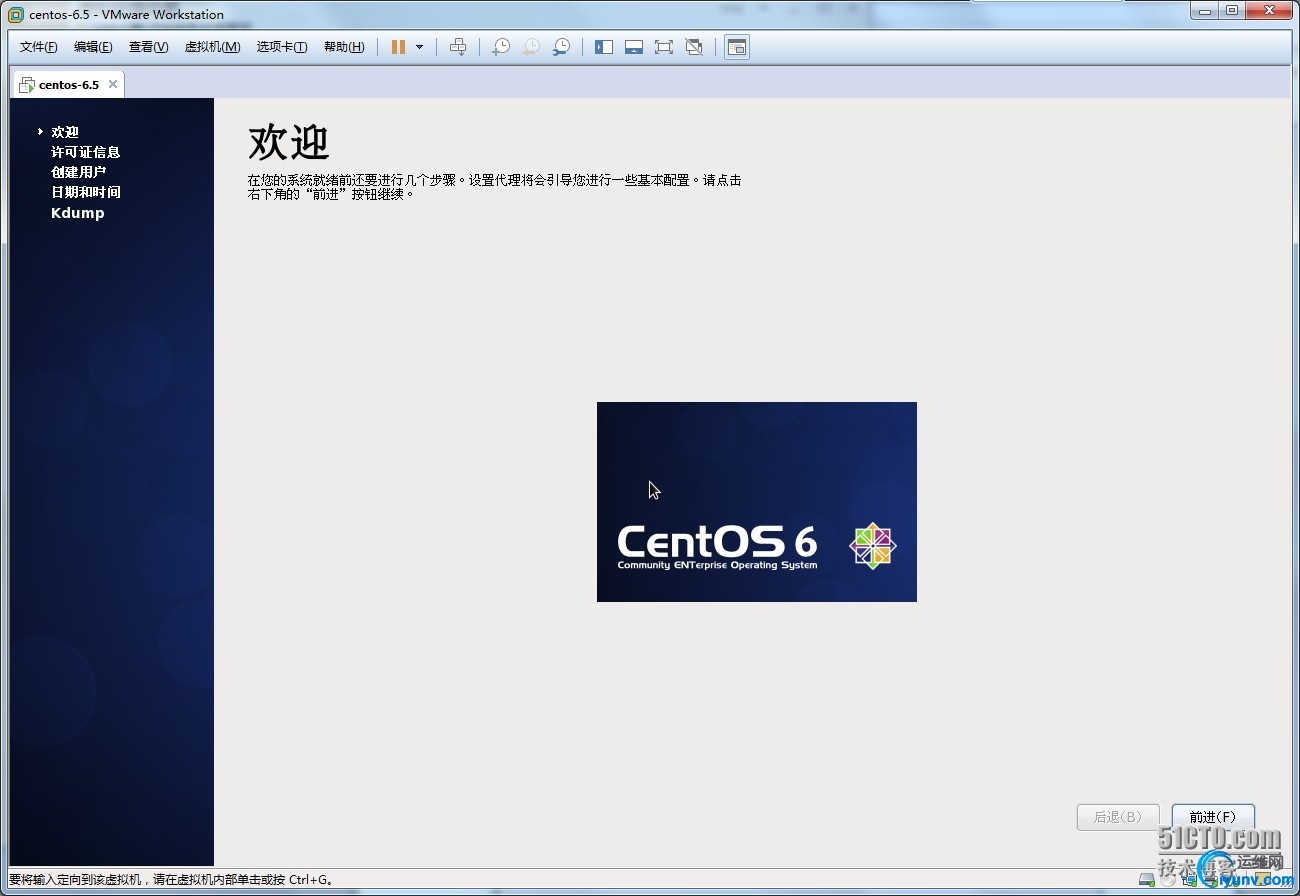Viewport: 1300px width, 896px height.
Task: Toggle the thumbnail bar view
Action: coord(634,47)
